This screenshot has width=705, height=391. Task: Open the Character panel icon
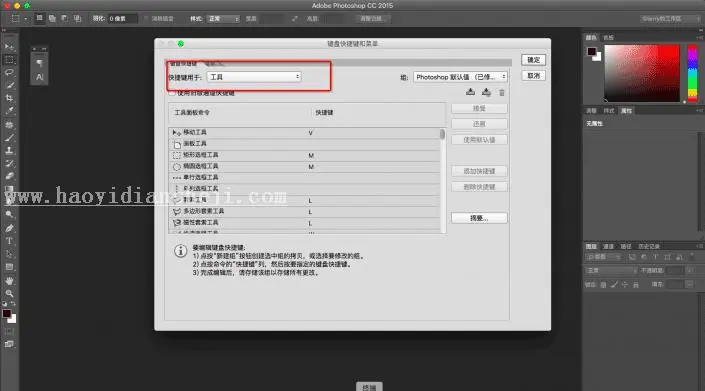click(40, 77)
